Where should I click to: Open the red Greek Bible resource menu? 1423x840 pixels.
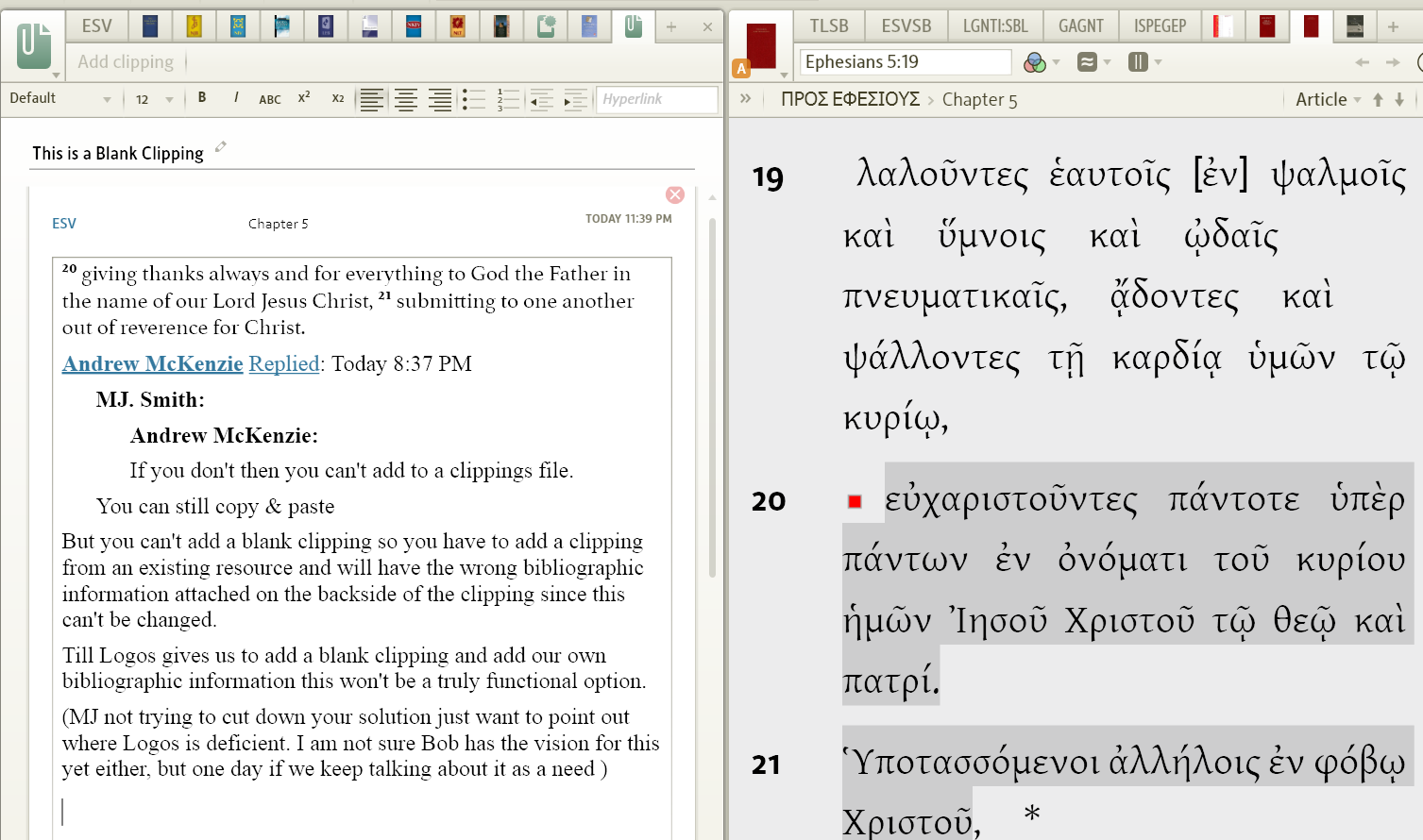[761, 47]
